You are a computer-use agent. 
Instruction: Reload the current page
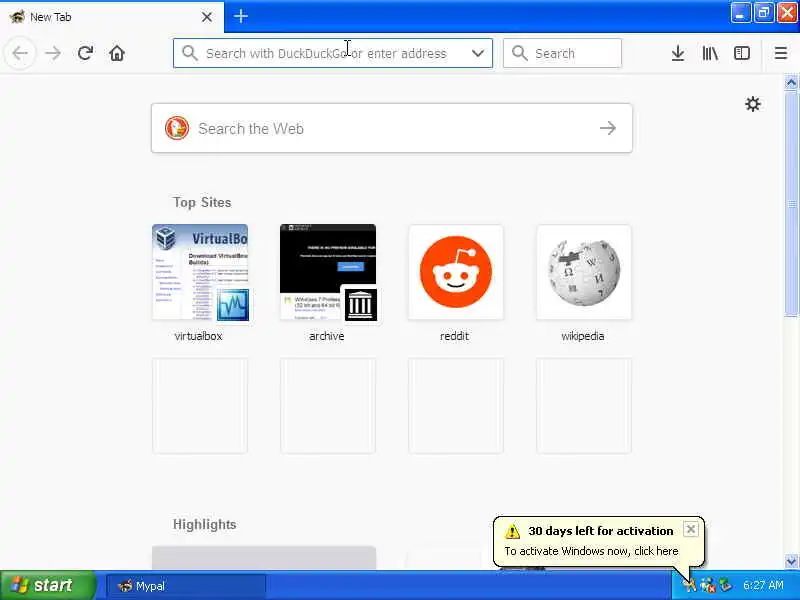click(x=85, y=53)
